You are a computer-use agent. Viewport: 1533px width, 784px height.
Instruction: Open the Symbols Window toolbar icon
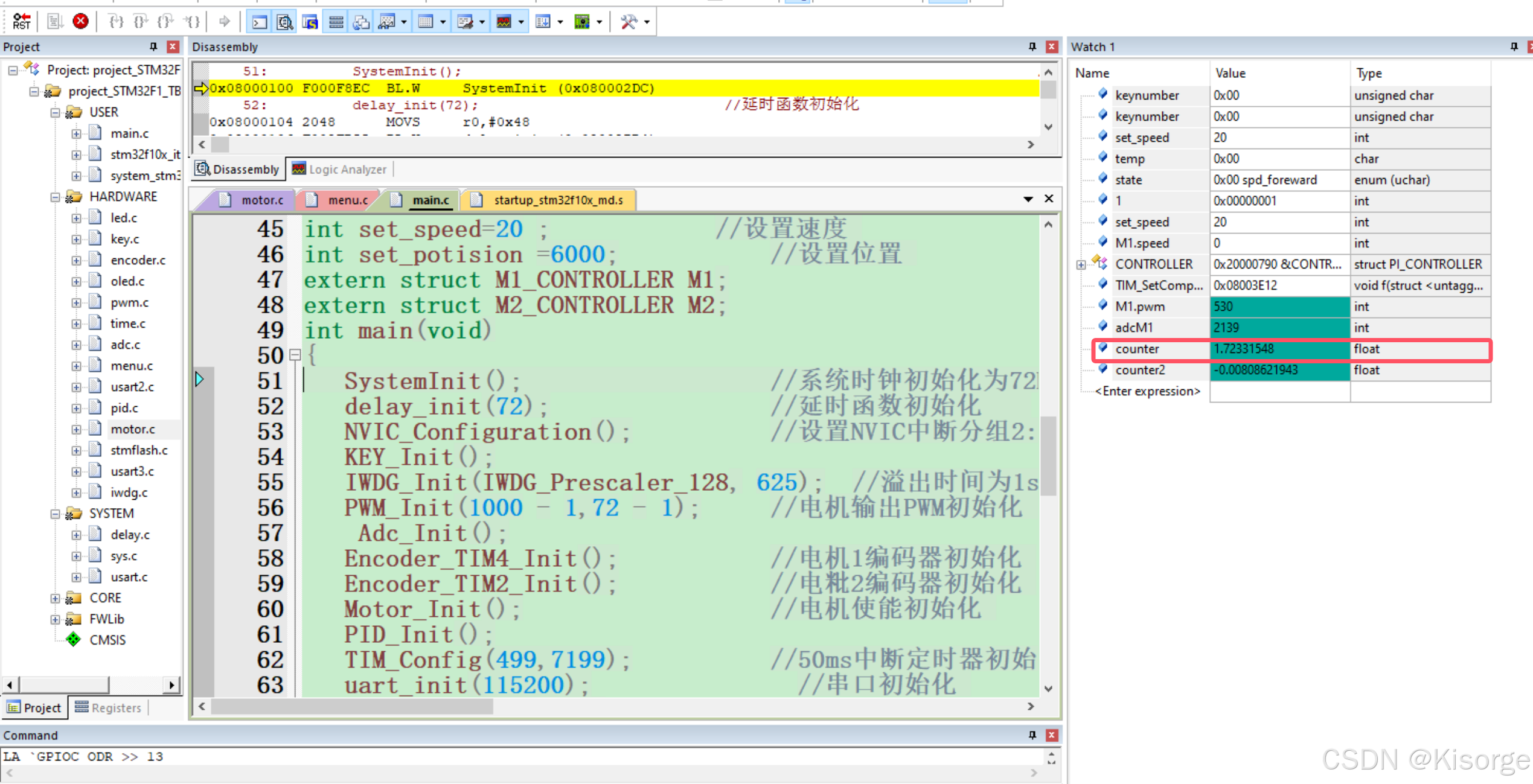[310, 22]
